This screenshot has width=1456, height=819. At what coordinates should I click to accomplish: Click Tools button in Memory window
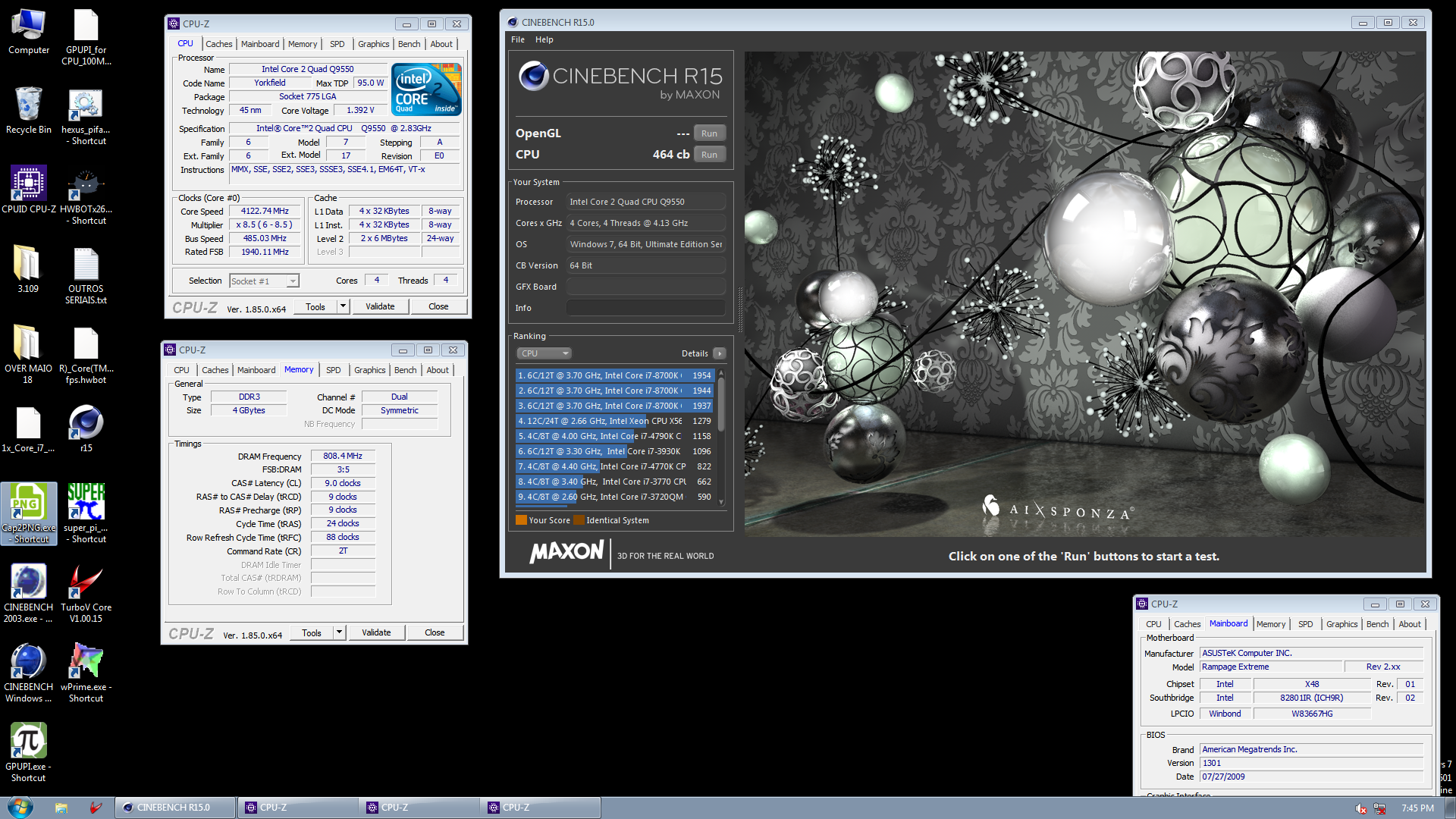point(312,632)
